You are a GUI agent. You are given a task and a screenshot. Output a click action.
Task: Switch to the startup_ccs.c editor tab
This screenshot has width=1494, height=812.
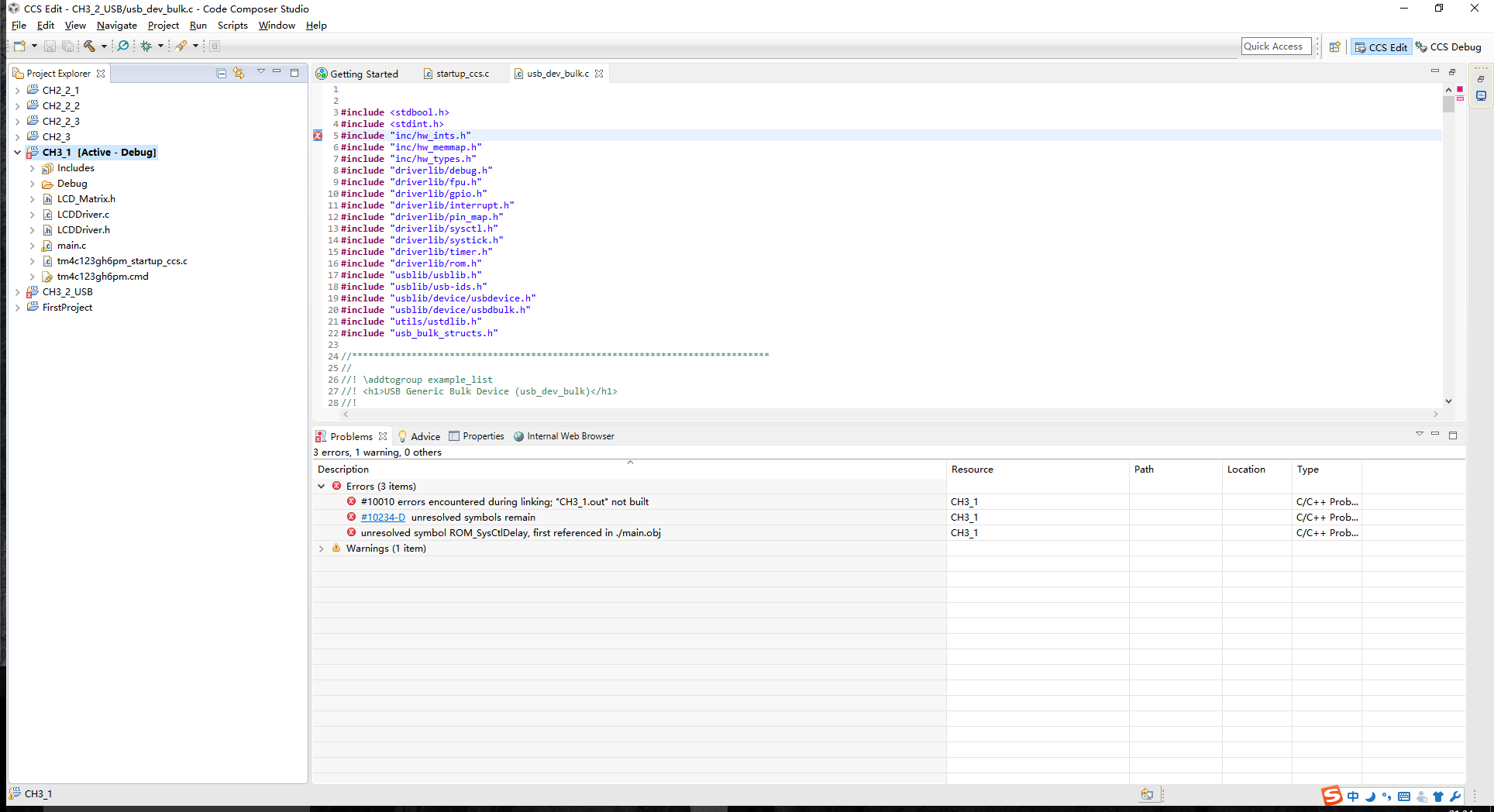coord(462,74)
